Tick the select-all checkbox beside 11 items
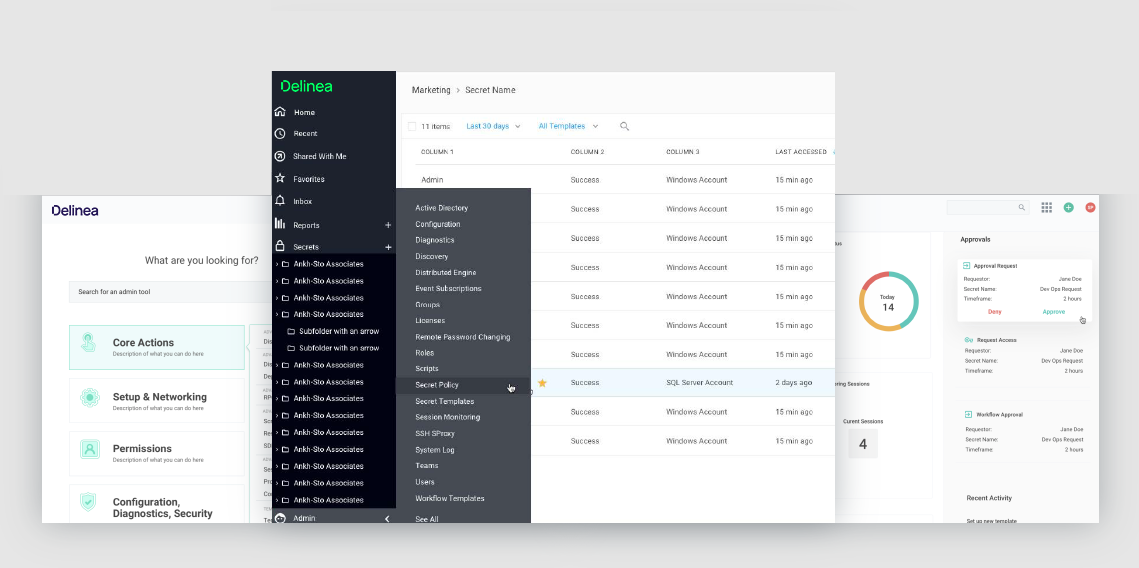The image size is (1139, 568). [412, 126]
